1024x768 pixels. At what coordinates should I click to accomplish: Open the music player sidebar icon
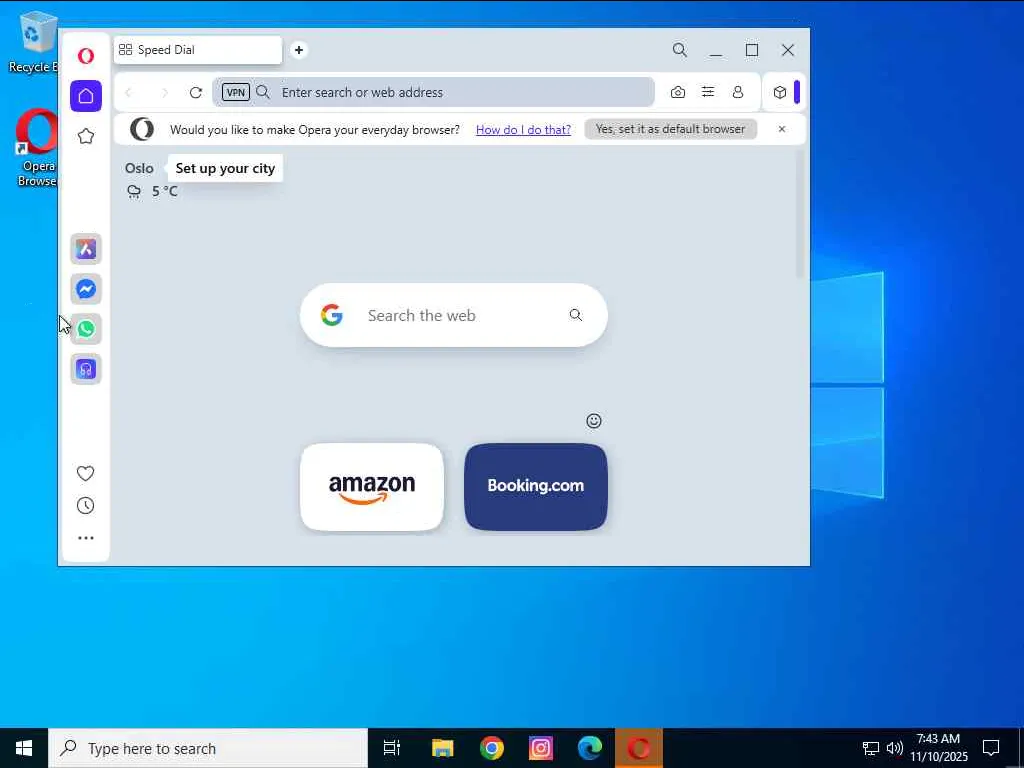(x=86, y=369)
